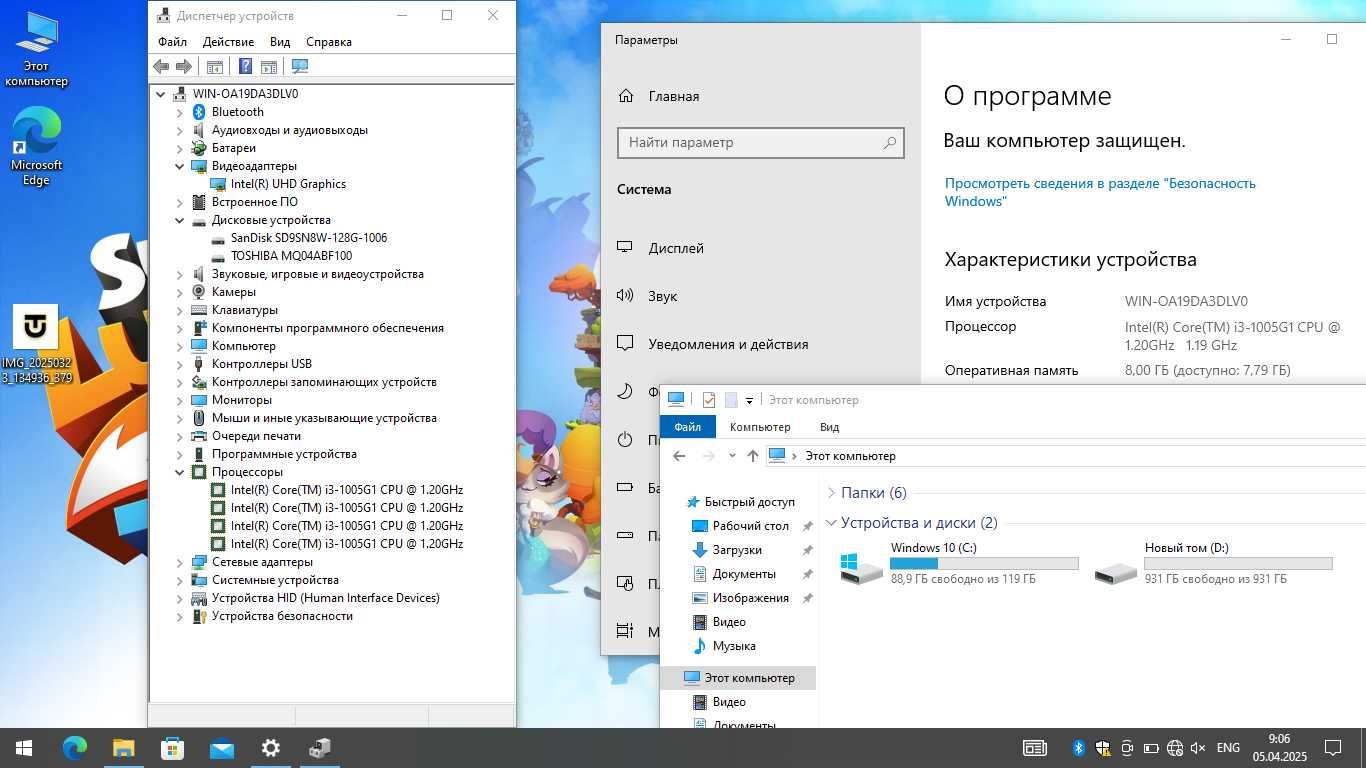Open the Справка menu
The height and width of the screenshot is (768, 1366).
pos(329,42)
